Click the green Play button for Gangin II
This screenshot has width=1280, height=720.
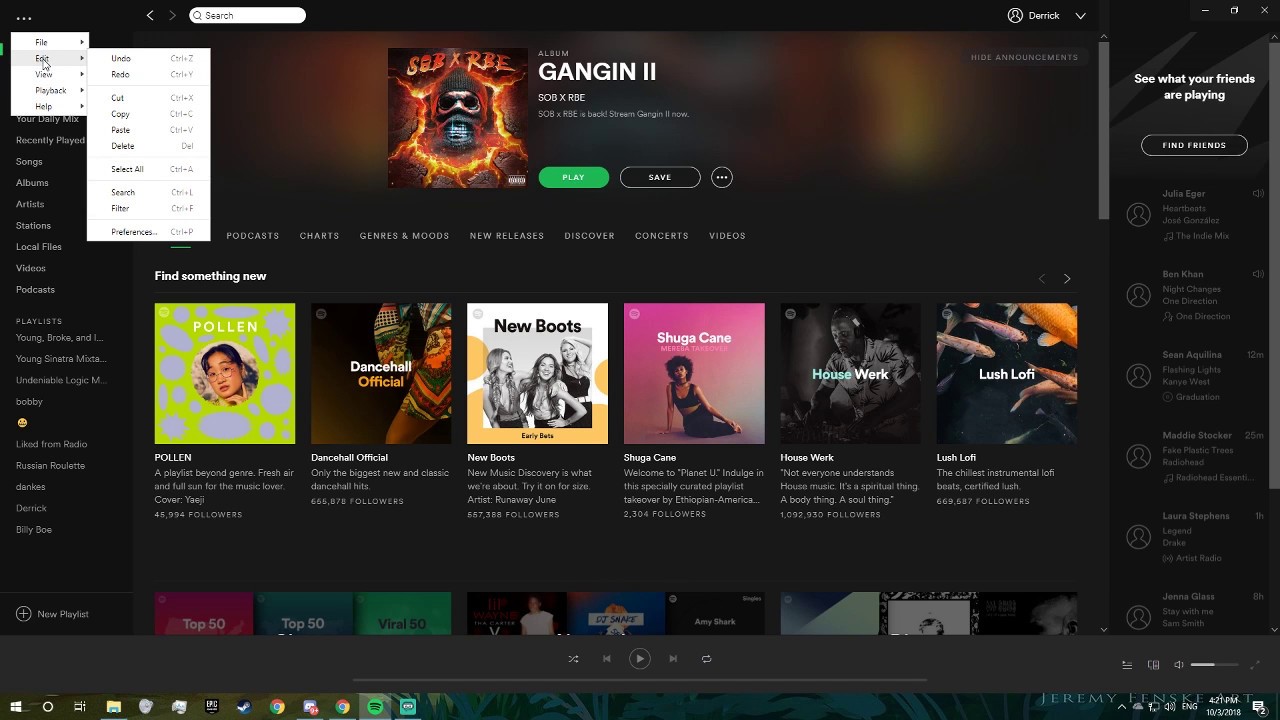tap(573, 177)
